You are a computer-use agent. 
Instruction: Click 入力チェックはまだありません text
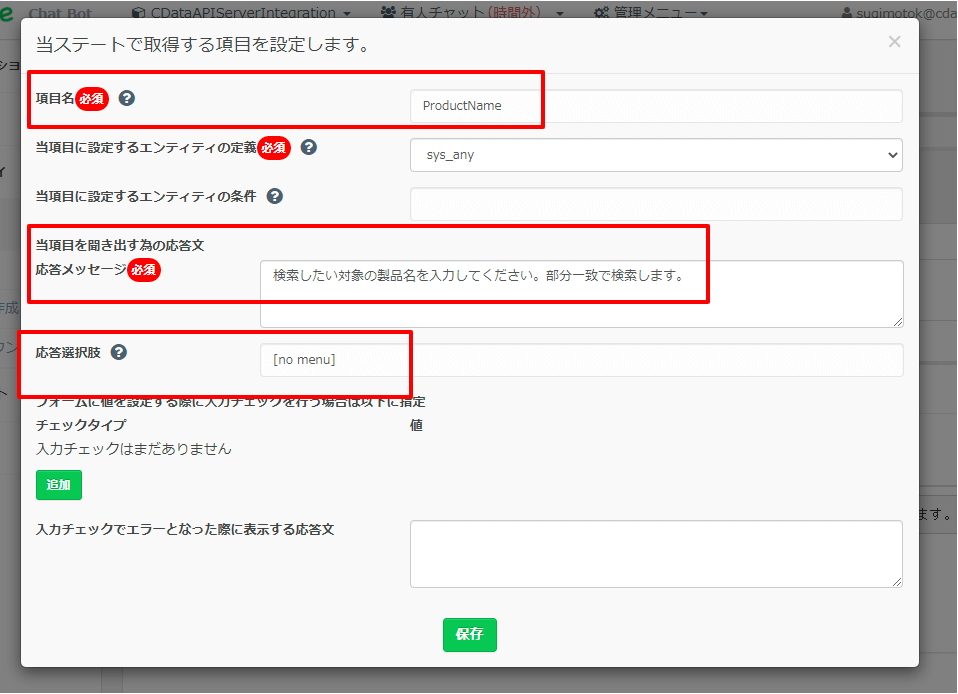(x=134, y=449)
